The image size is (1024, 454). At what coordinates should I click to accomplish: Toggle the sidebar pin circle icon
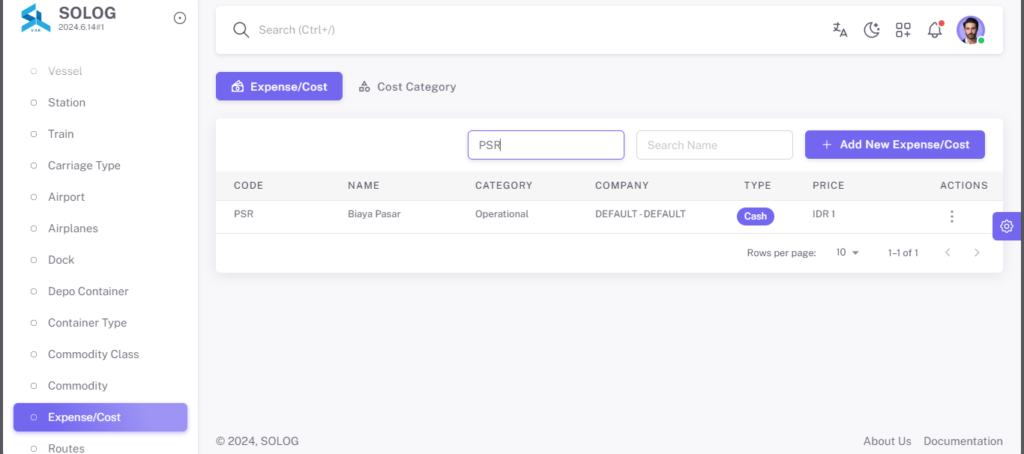point(180,18)
